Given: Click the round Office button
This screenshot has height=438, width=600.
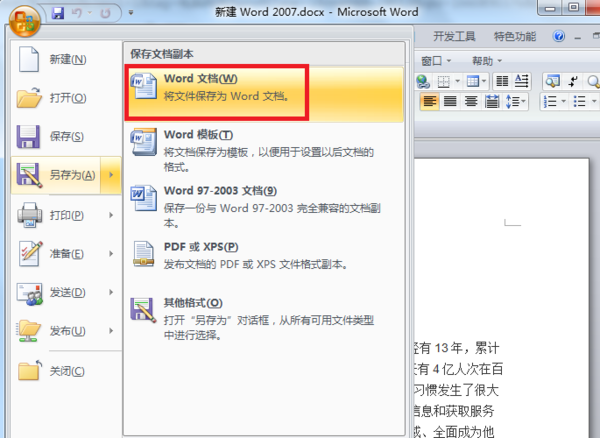Looking at the screenshot, I should [x=25, y=21].
